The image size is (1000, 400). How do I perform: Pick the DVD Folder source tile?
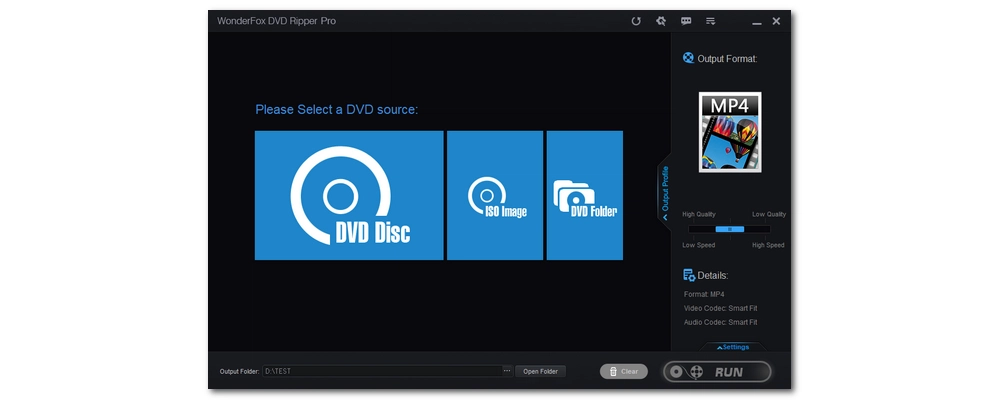tap(585, 195)
